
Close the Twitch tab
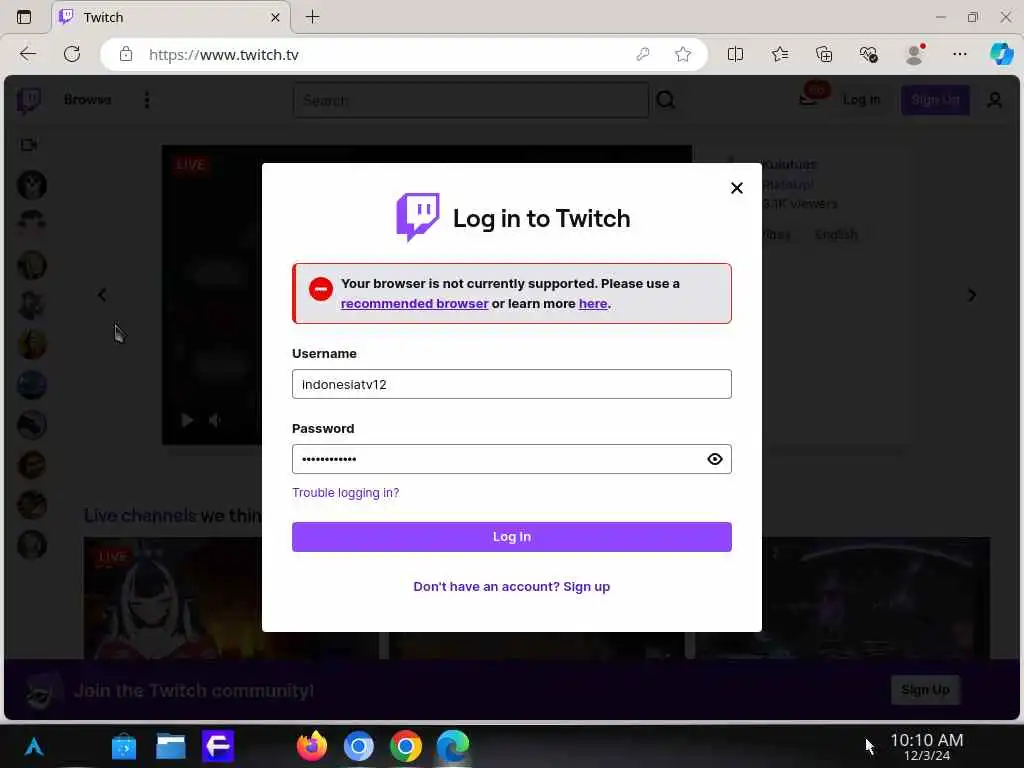[276, 18]
